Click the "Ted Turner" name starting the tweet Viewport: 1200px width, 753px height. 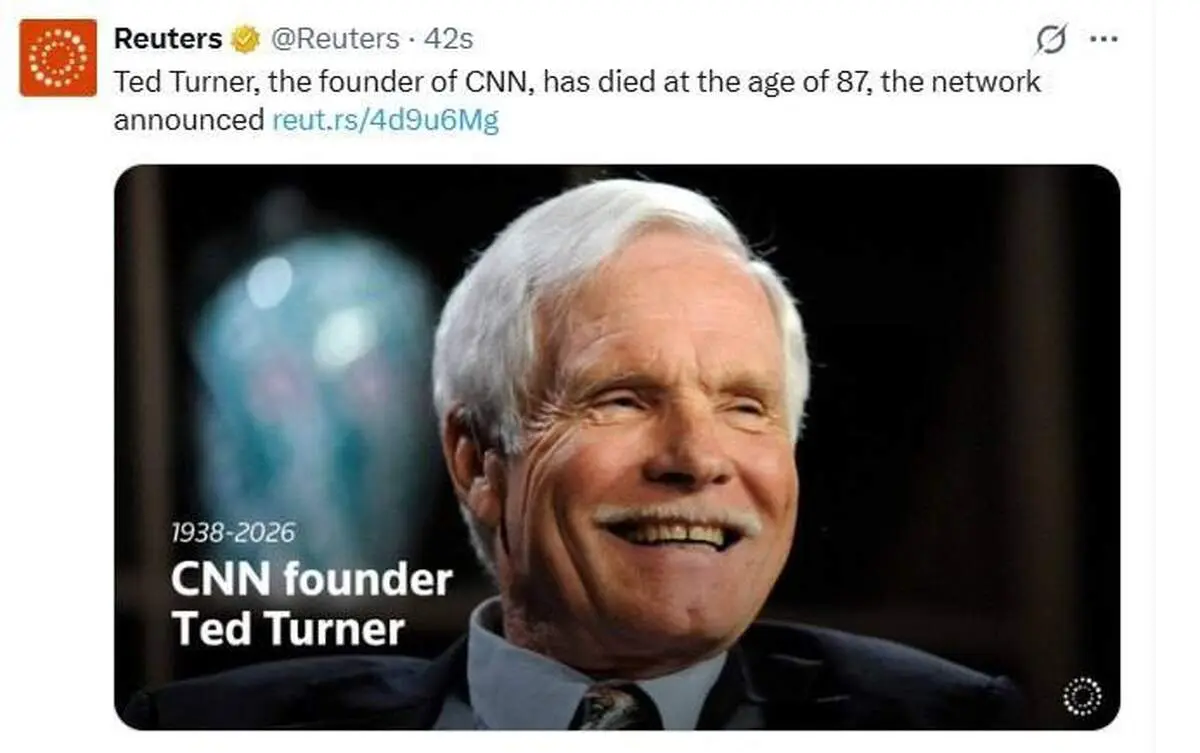175,81
